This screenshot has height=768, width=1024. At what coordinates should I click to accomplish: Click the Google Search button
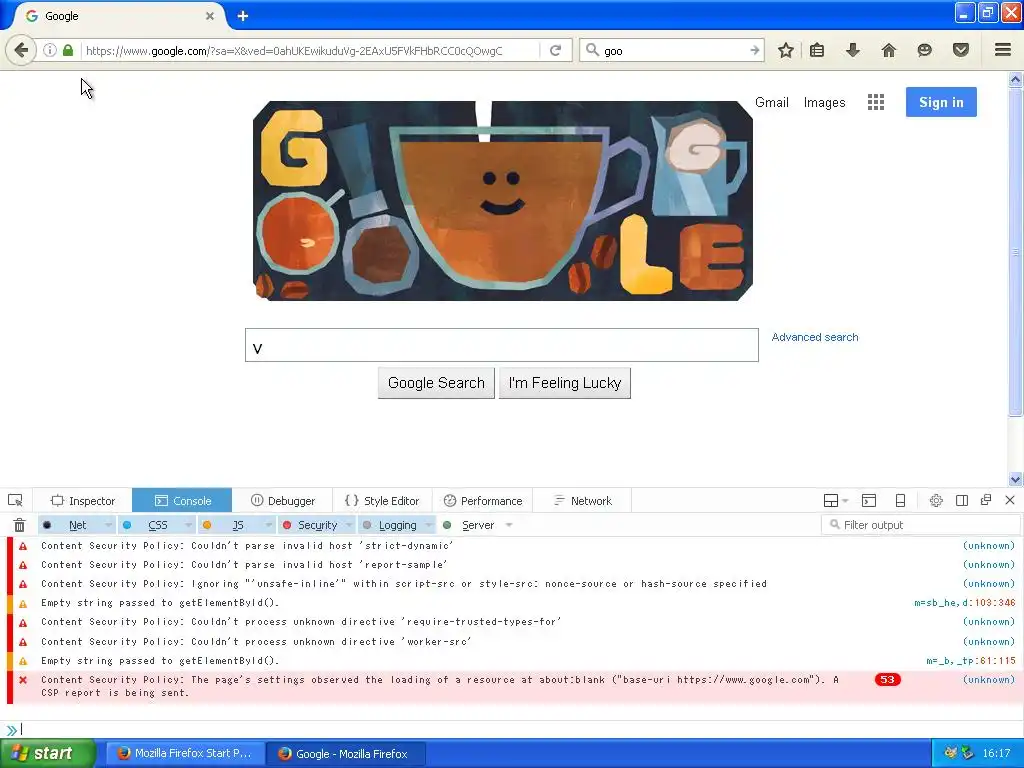coord(436,383)
